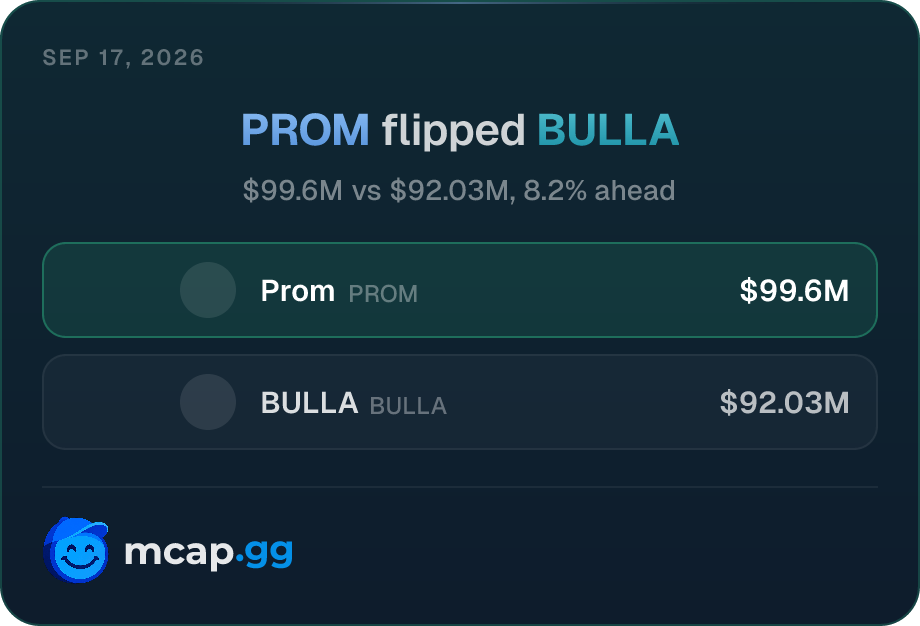920x626 pixels.
Task: Click the gray PROM ticker symbol
Action: 383,293
